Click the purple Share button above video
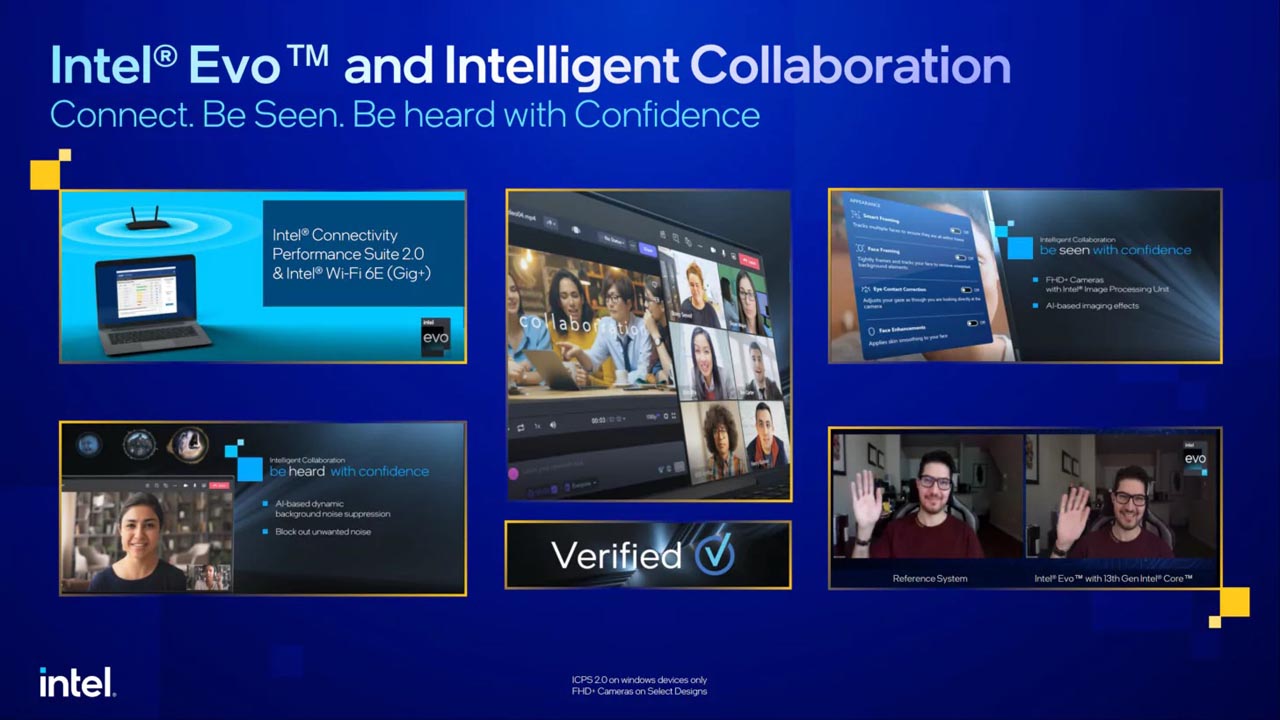This screenshot has width=1280, height=720. tap(649, 248)
